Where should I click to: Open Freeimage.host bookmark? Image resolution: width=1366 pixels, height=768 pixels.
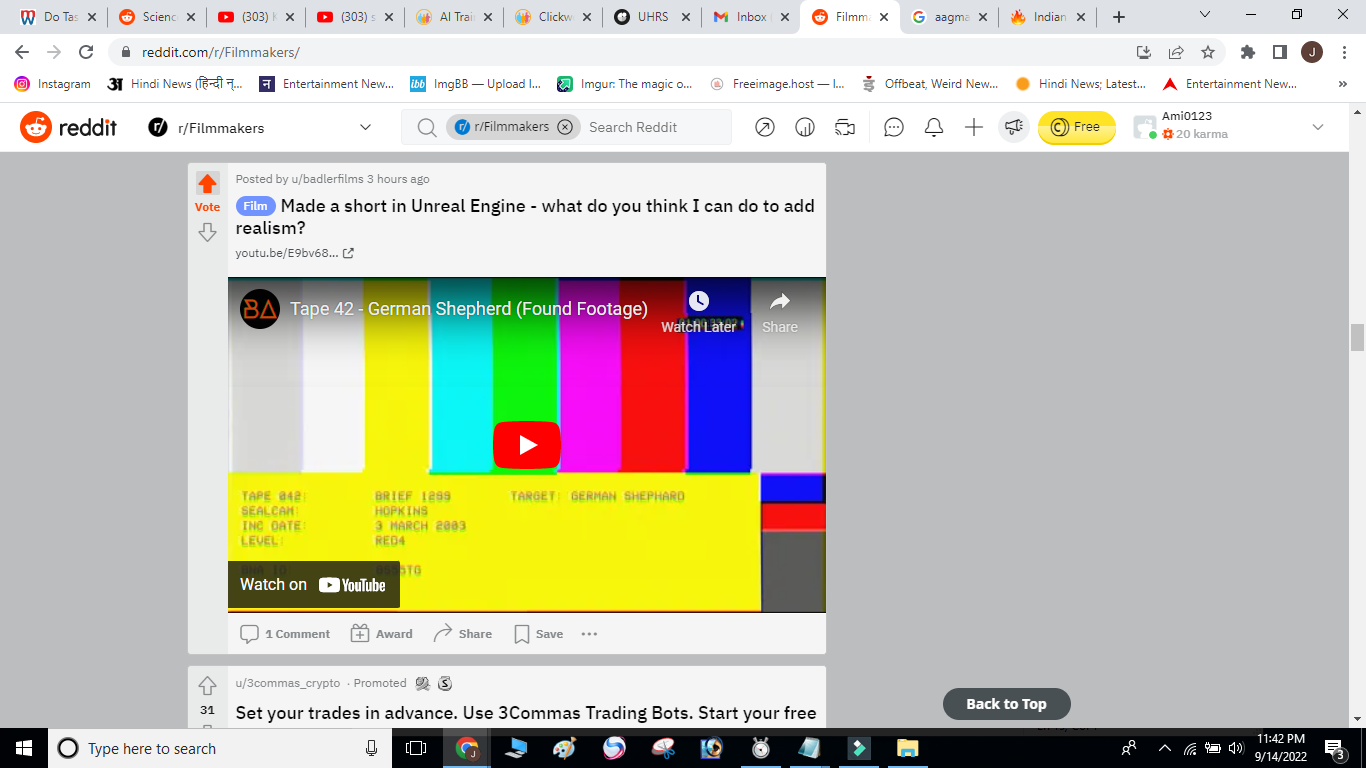(x=777, y=84)
